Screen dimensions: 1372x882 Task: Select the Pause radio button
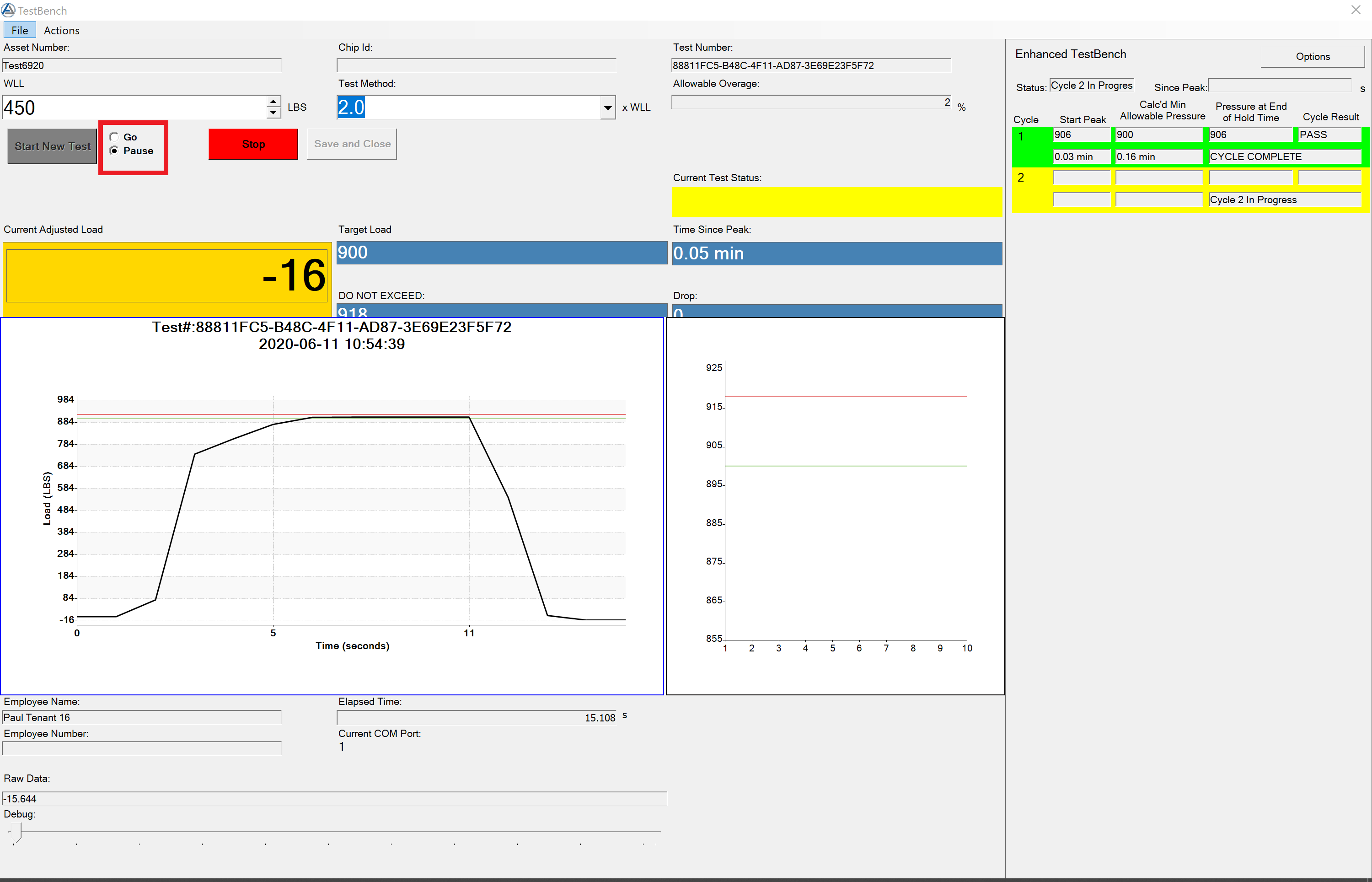(114, 151)
